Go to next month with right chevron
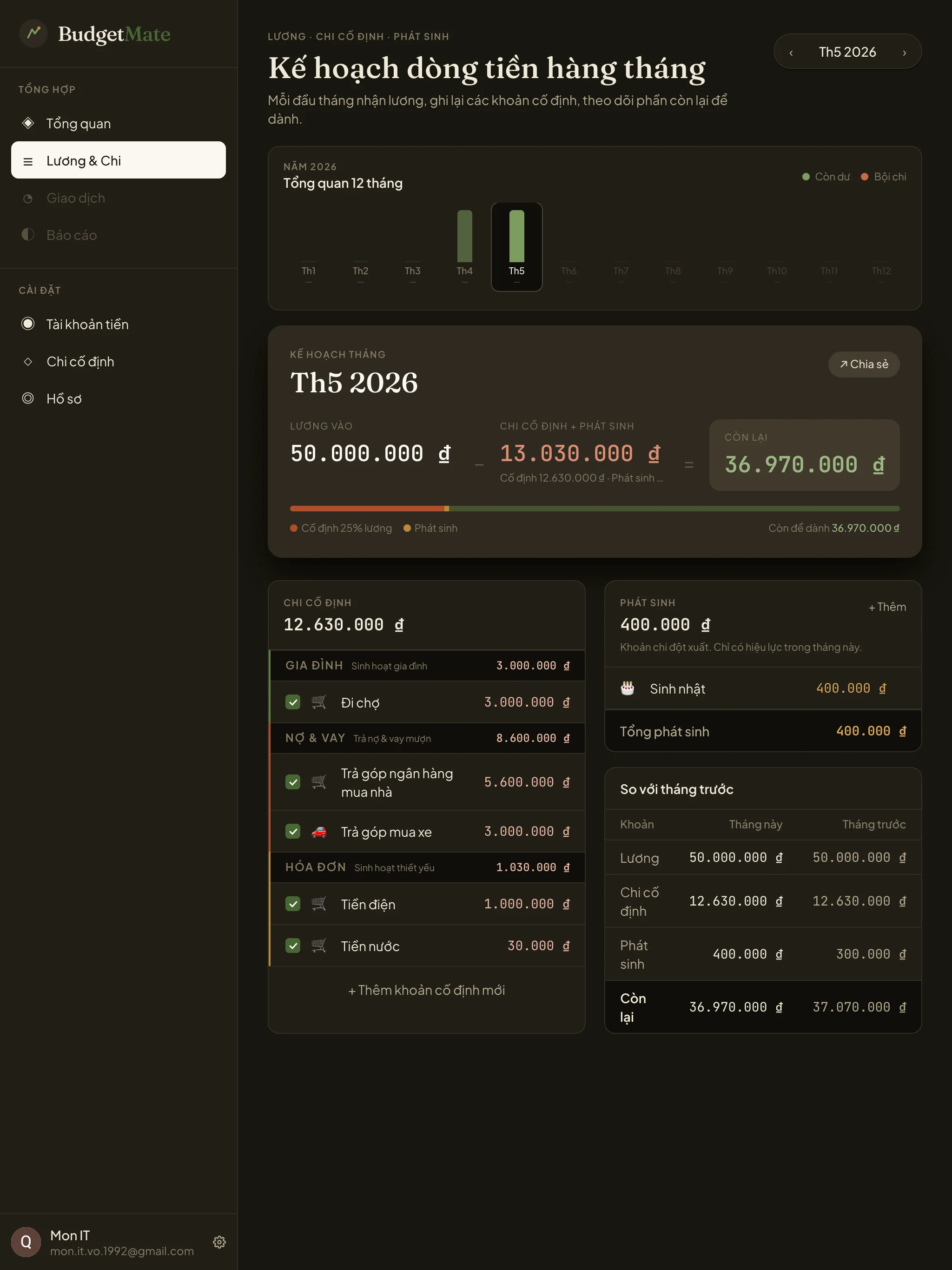This screenshot has height=1270, width=952. pyautogui.click(x=904, y=52)
